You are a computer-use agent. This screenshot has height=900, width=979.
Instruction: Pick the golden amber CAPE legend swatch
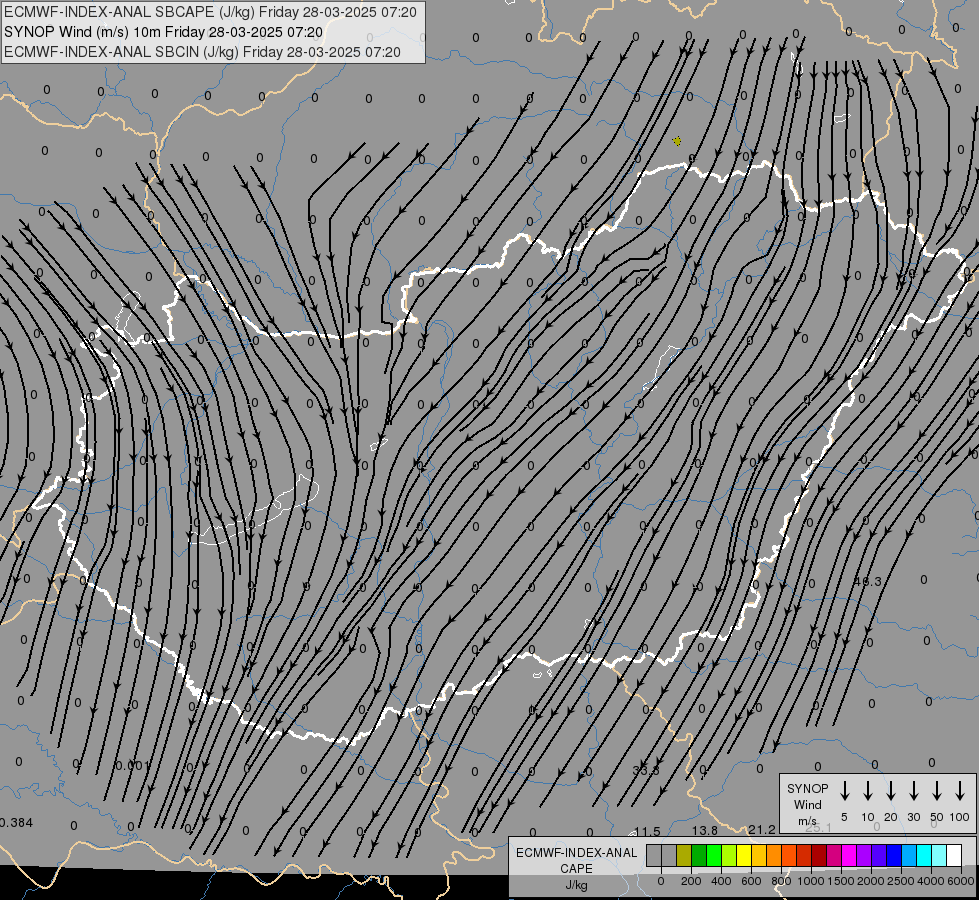(759, 855)
